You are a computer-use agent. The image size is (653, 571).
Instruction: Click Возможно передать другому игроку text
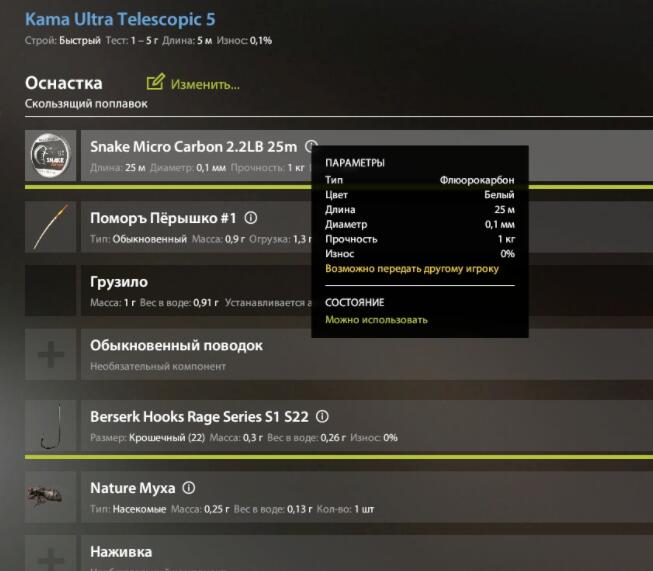coord(412,269)
